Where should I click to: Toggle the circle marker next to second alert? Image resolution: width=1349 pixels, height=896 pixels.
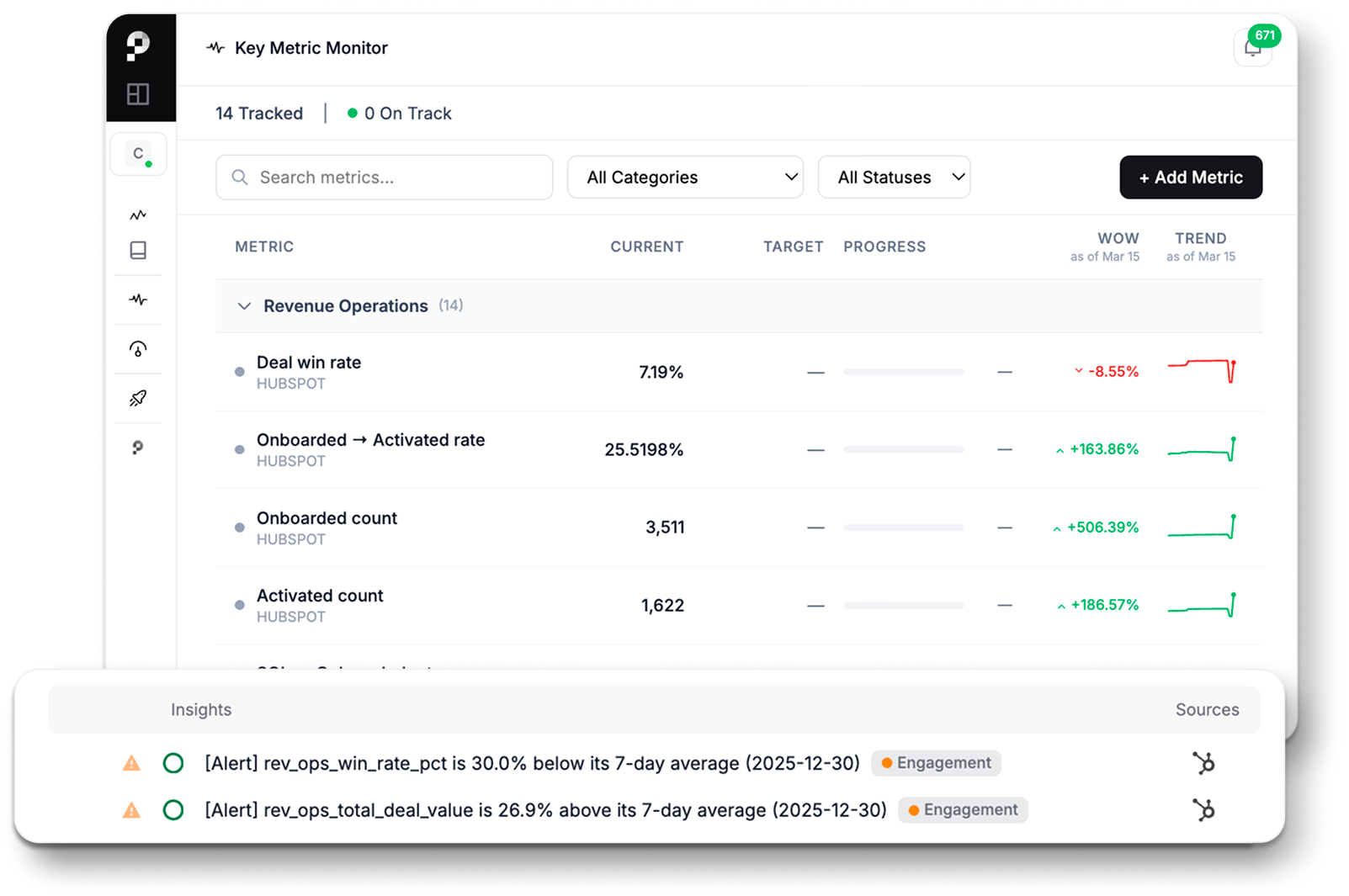173,810
